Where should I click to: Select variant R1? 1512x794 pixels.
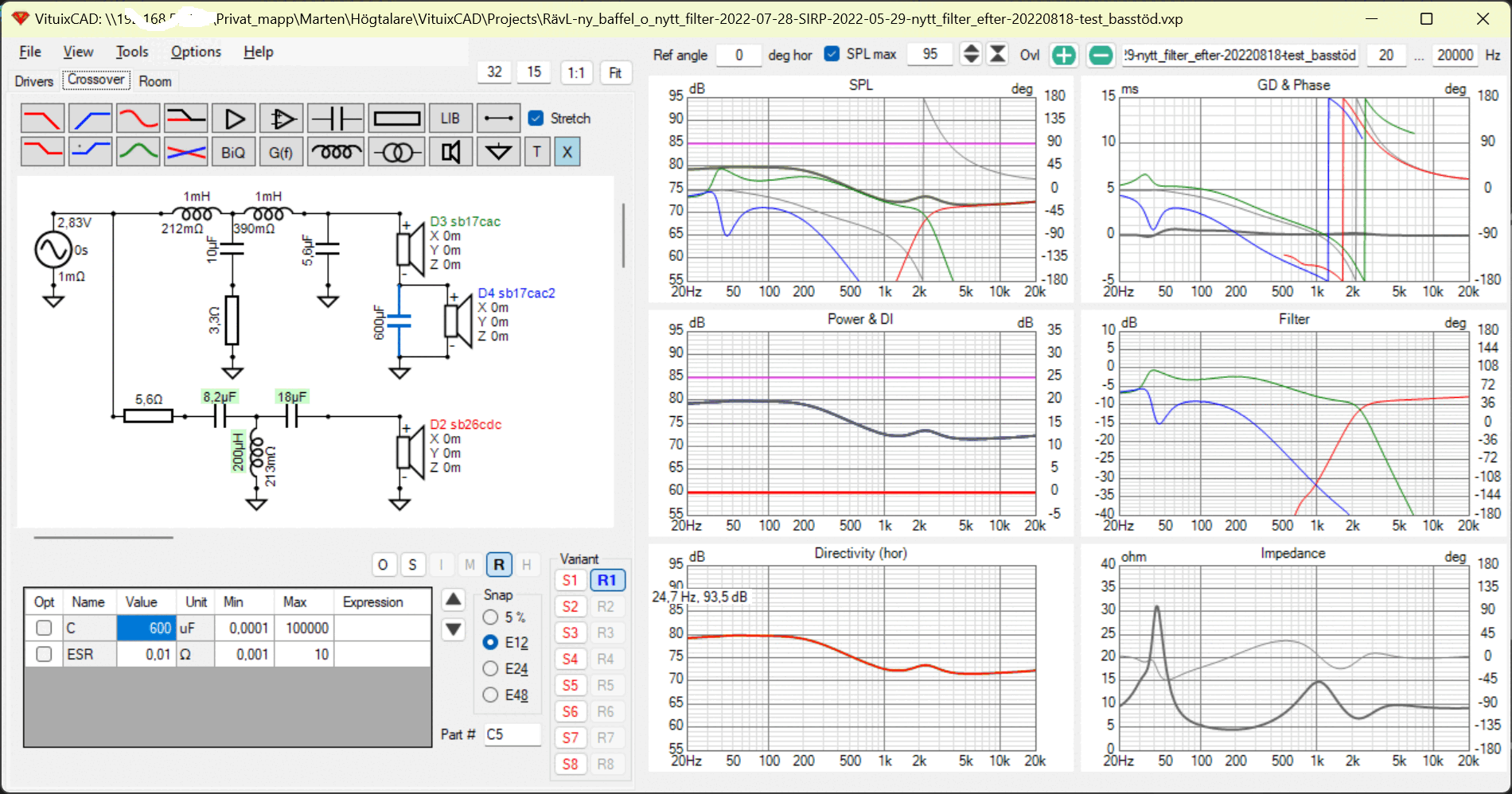coord(606,581)
